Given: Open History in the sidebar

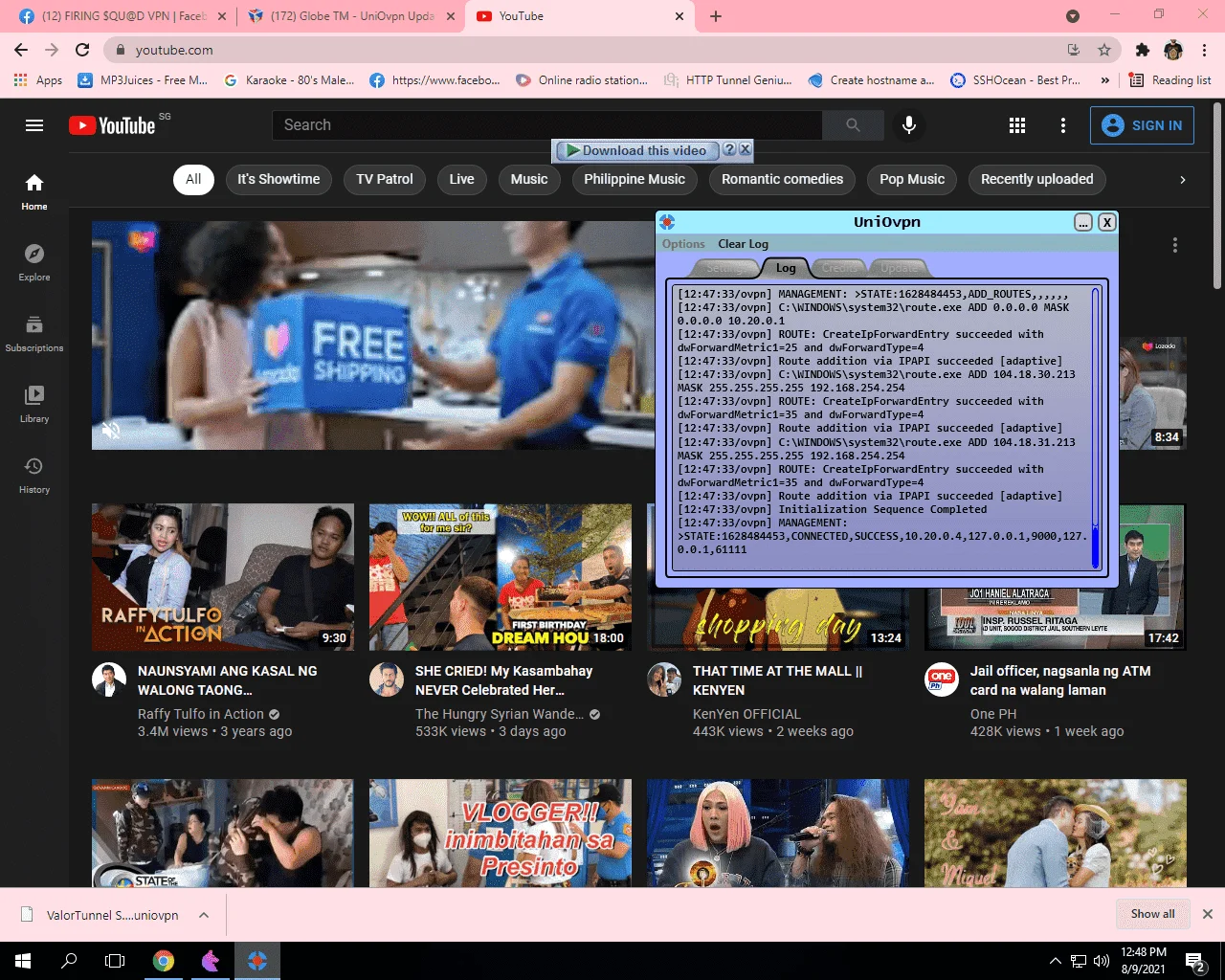Looking at the screenshot, I should [34, 475].
